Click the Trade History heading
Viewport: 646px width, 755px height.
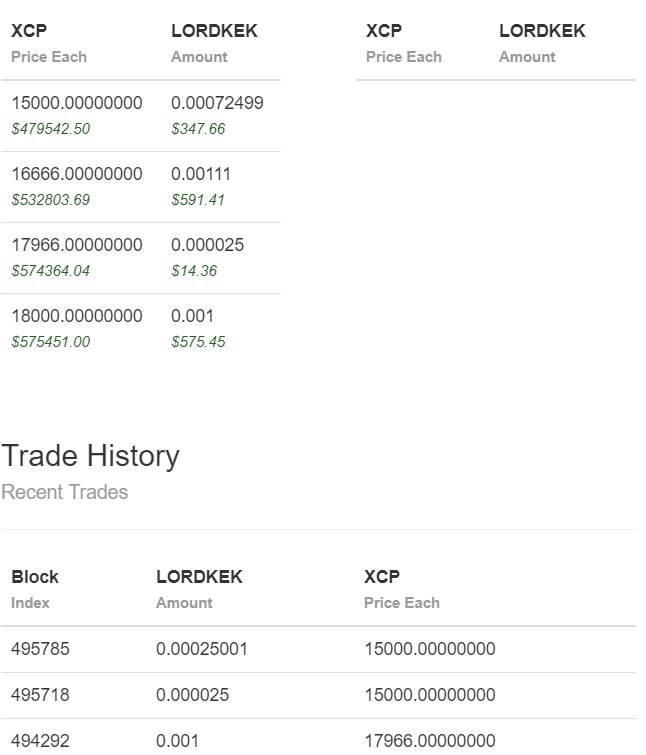click(x=90, y=456)
